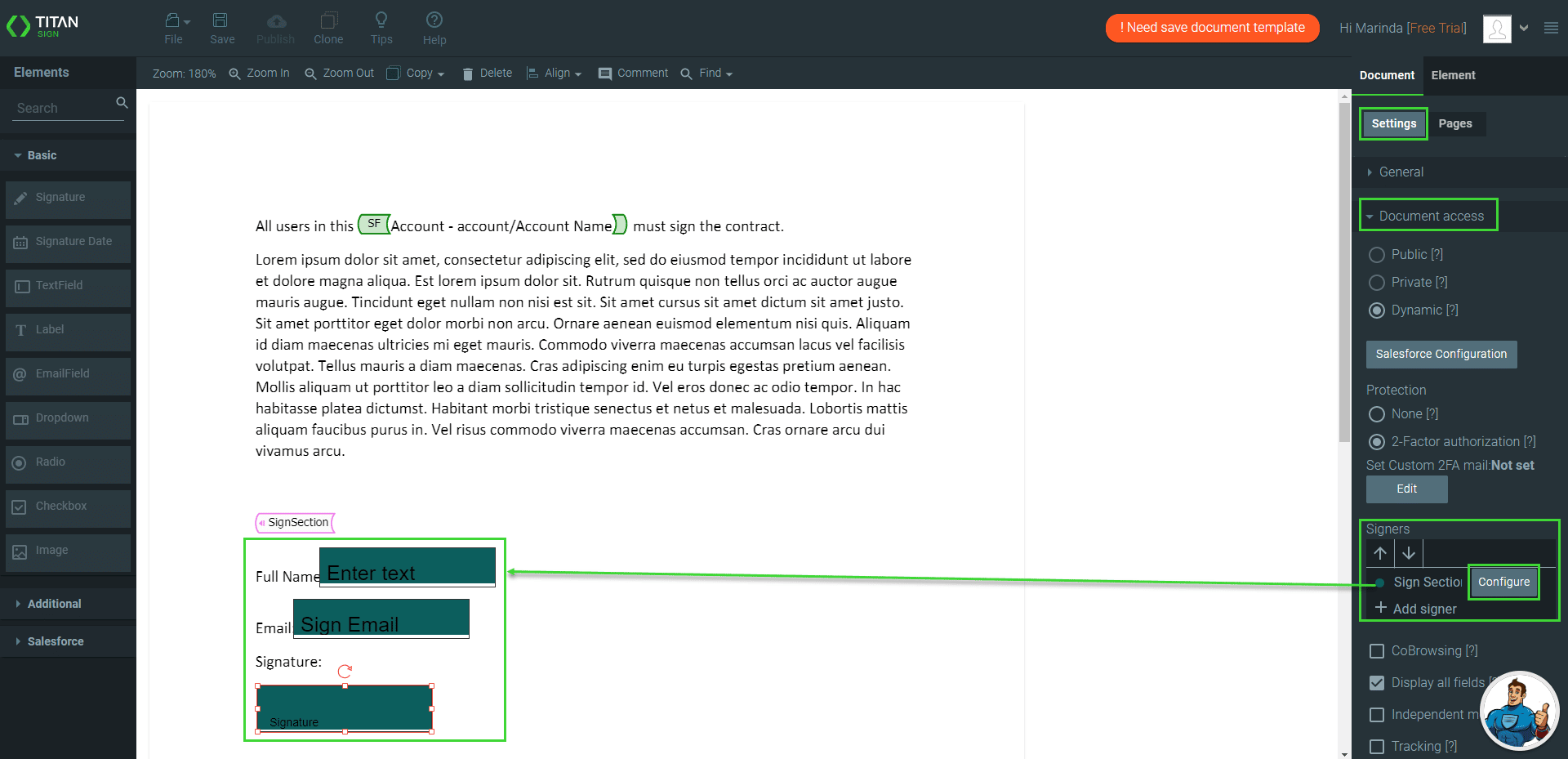Viewport: 1568px width, 759px height.
Task: Expand the Additional elements section
Action: 54,604
